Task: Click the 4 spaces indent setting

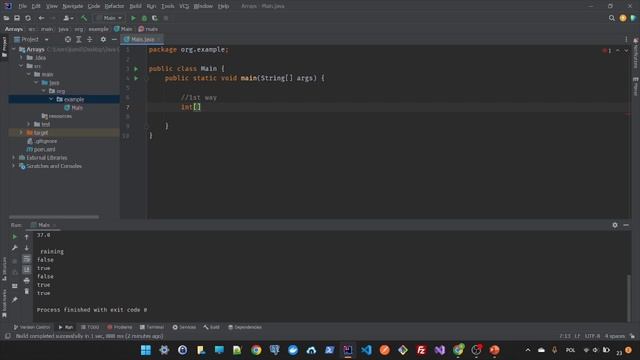Action: (x=615, y=336)
